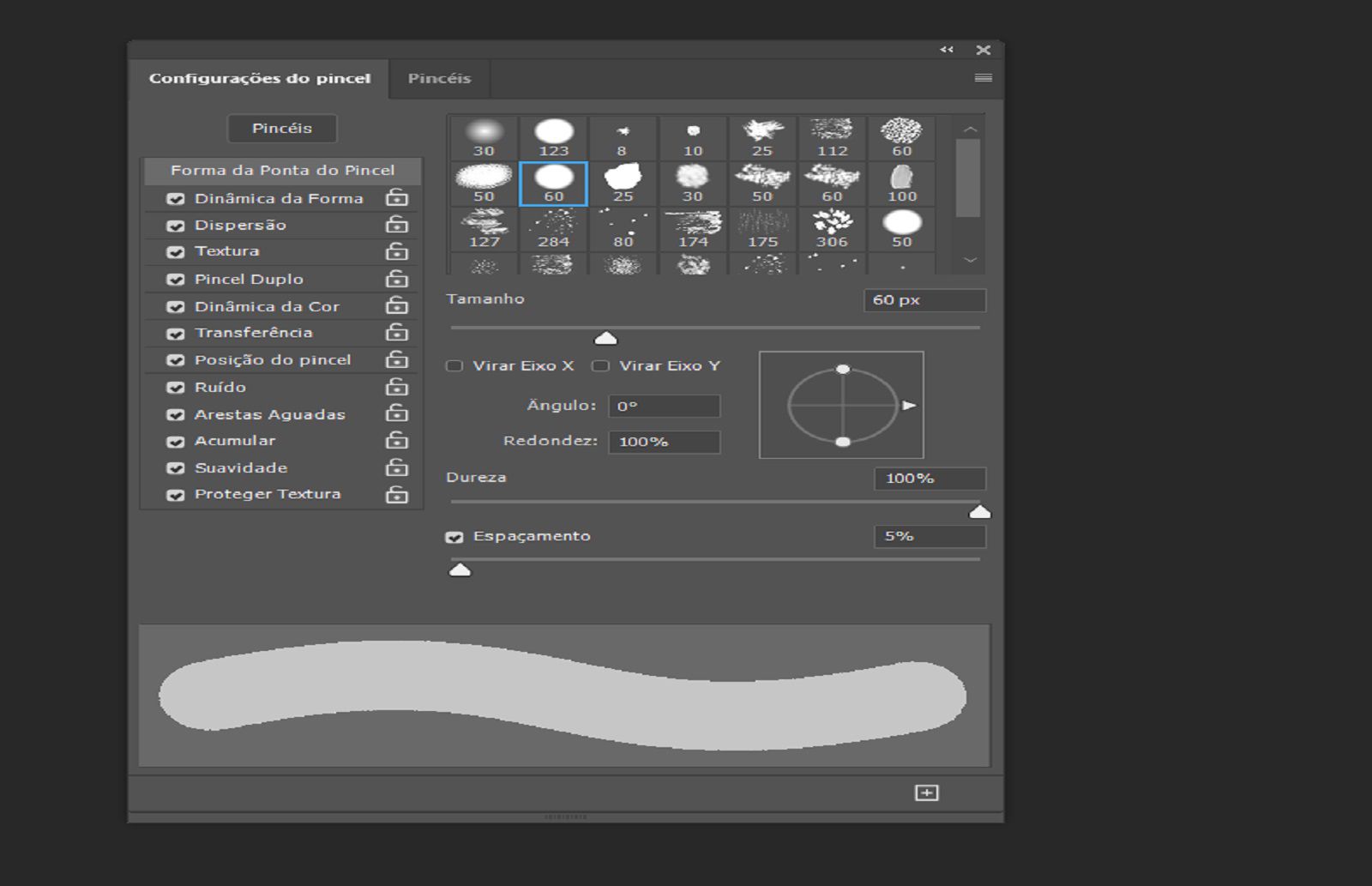Click top roundness handle on angle circle
This screenshot has width=1372, height=886.
(843, 369)
